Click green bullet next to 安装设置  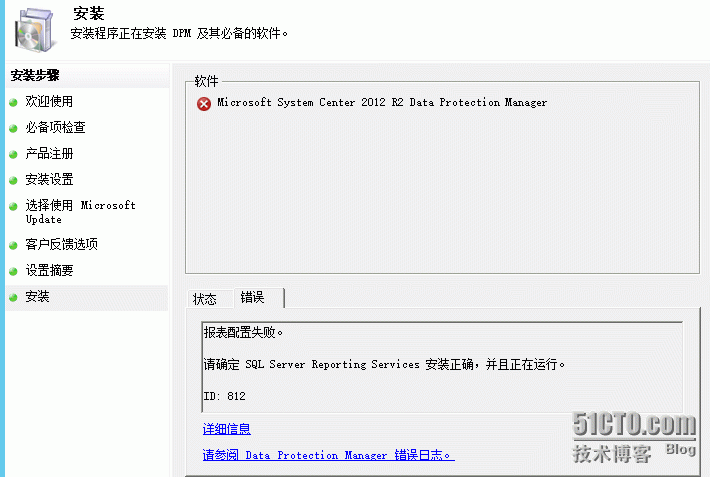(13, 180)
